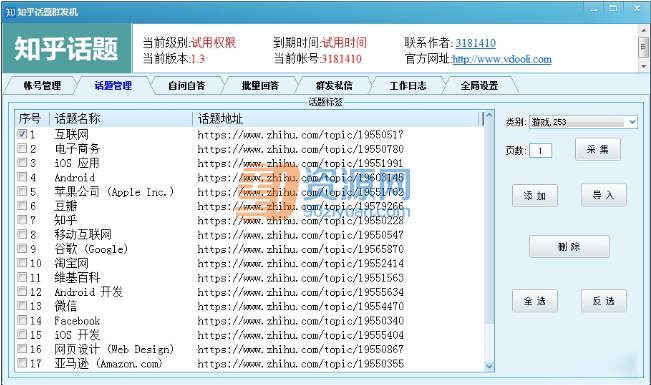Open the 自问自答 tab
Image resolution: width=651 pixels, height=385 pixels.
coord(186,86)
